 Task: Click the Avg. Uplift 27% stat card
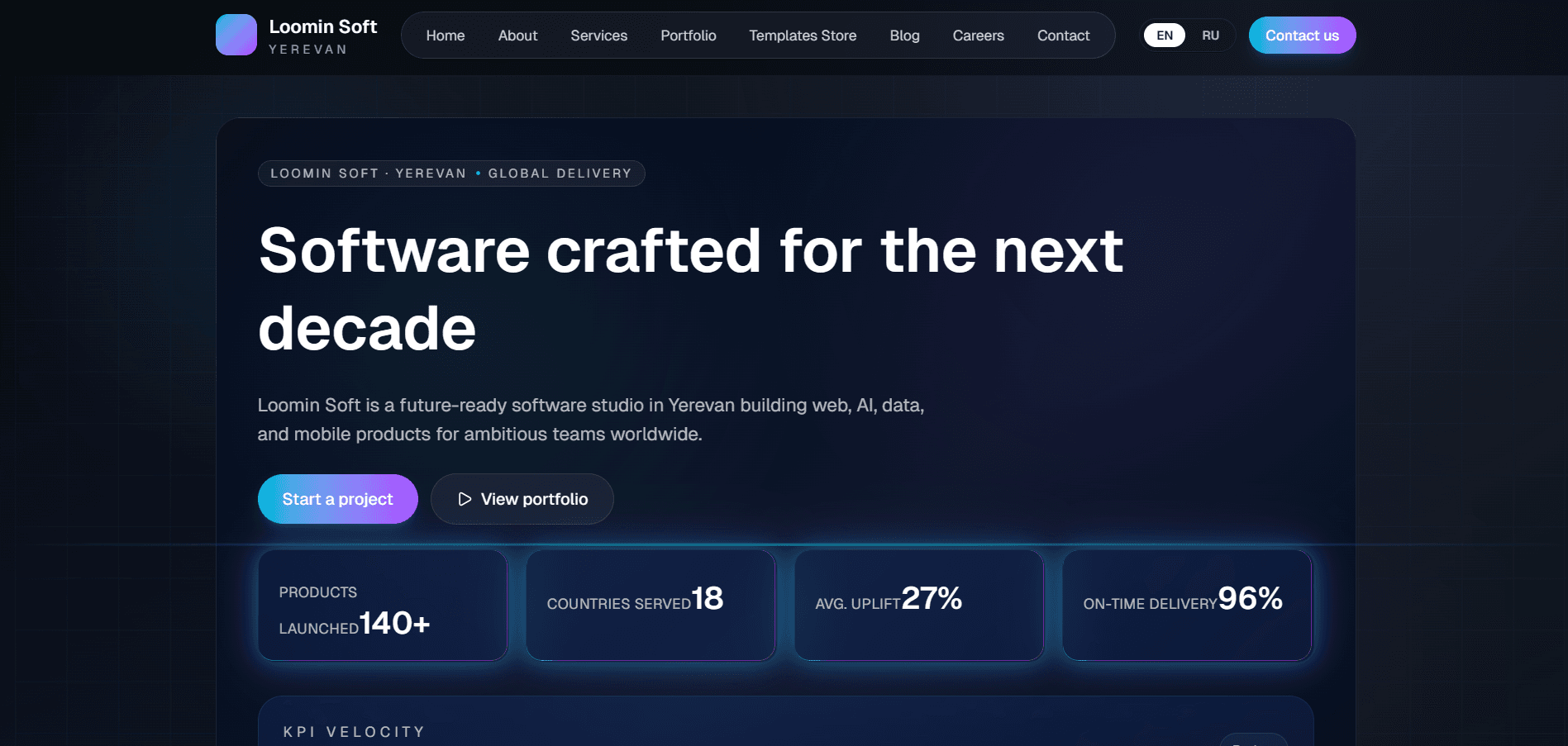click(919, 606)
